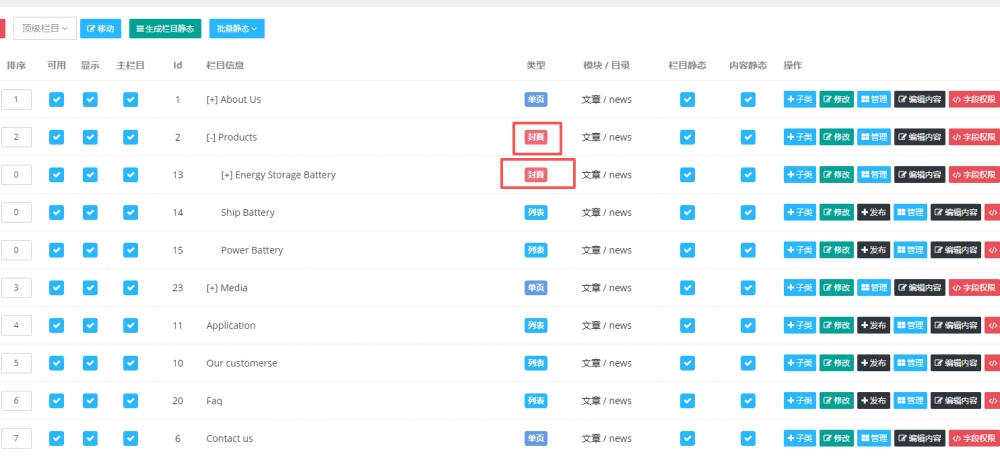The image size is (1000, 460).
Task: Add 子类 subcategory under Products
Action: (800, 137)
